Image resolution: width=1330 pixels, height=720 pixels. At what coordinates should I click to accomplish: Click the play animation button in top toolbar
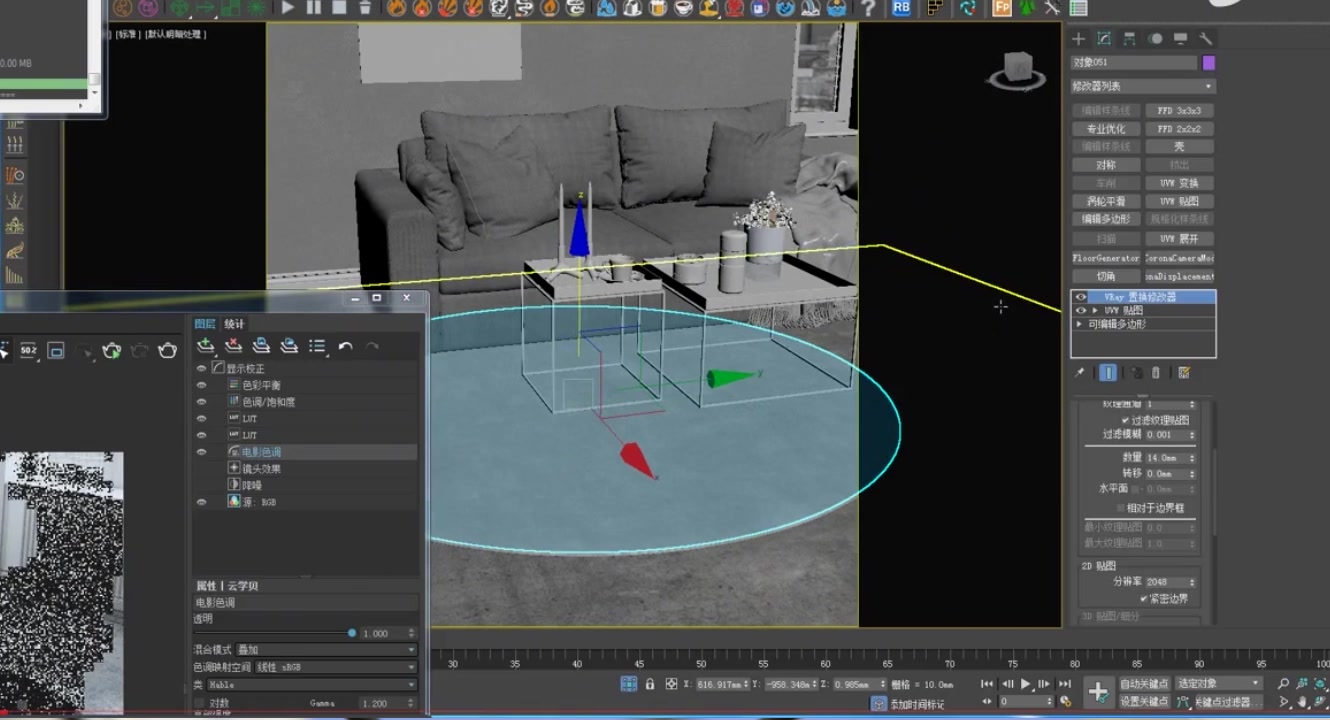coord(288,8)
